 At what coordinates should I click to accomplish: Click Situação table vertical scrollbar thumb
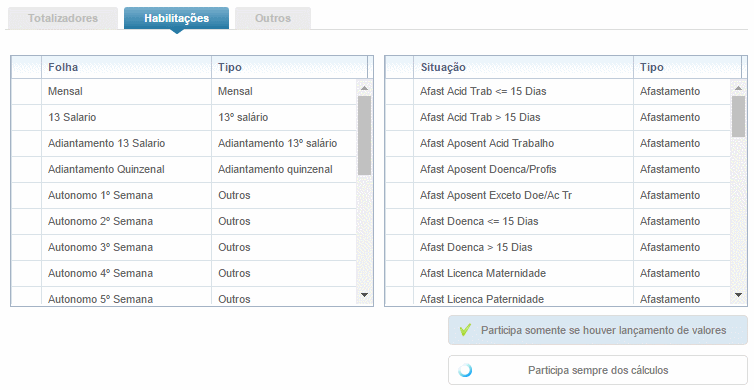point(738,116)
